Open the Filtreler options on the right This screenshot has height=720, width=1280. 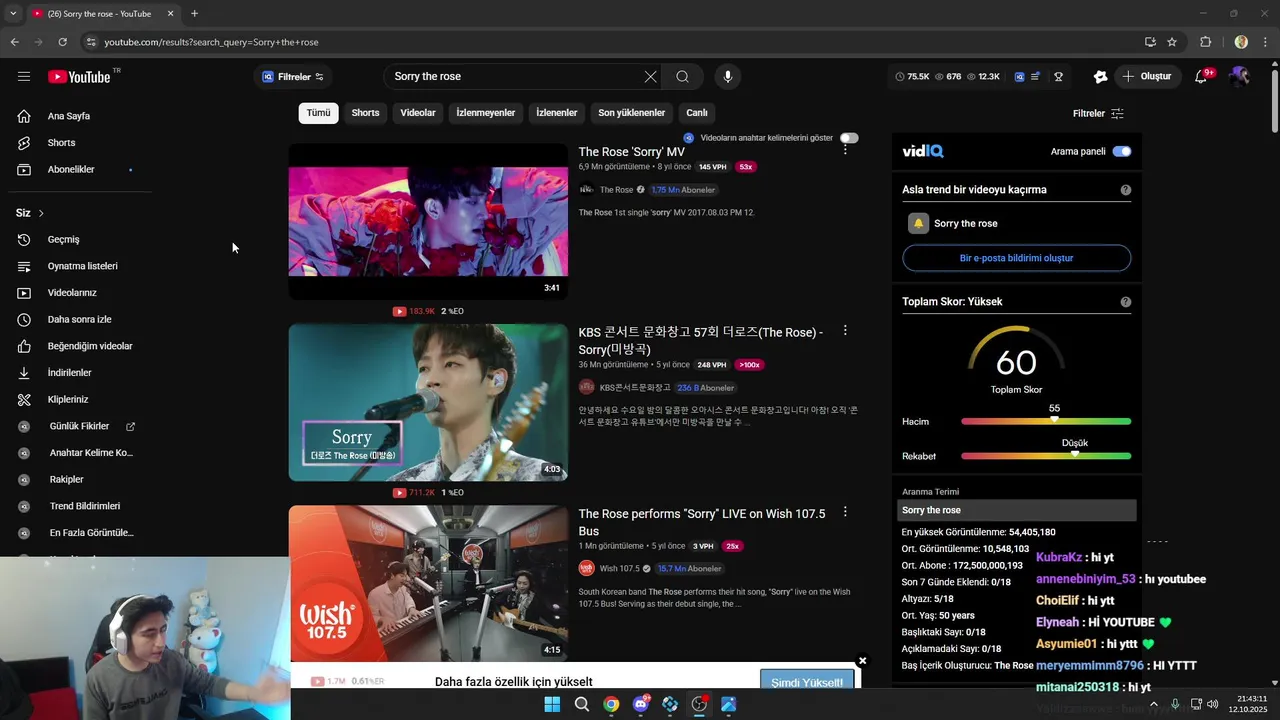[1098, 113]
